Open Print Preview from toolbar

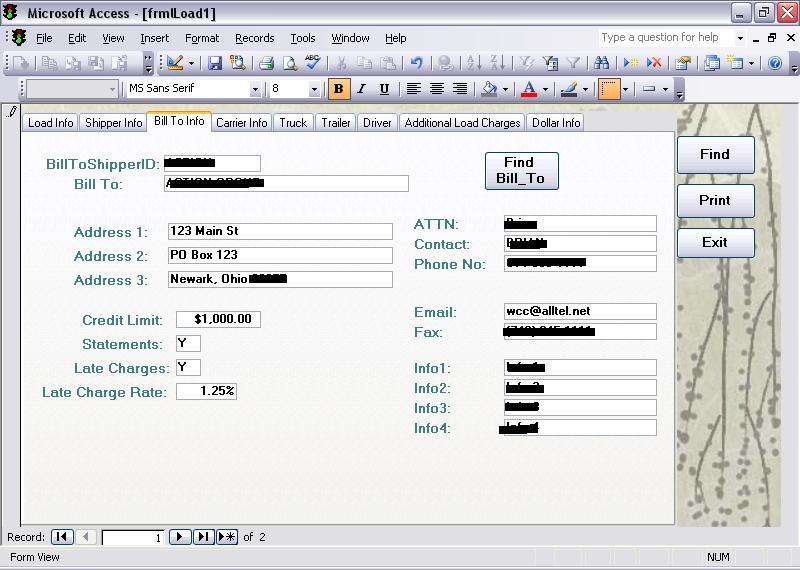[289, 63]
